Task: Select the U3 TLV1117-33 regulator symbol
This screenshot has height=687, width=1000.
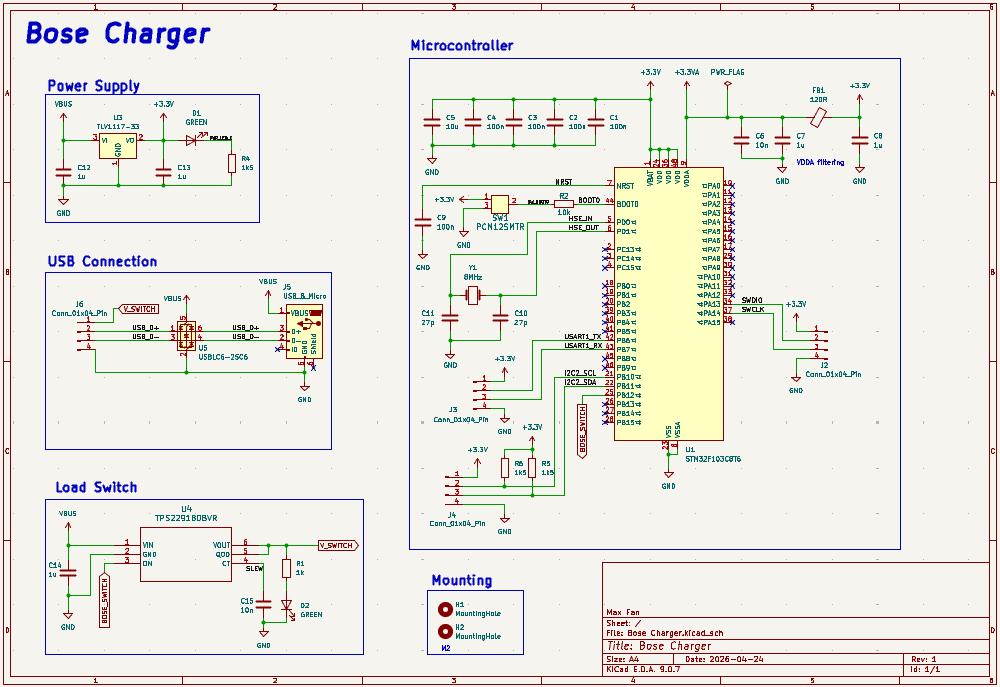Action: pos(118,144)
